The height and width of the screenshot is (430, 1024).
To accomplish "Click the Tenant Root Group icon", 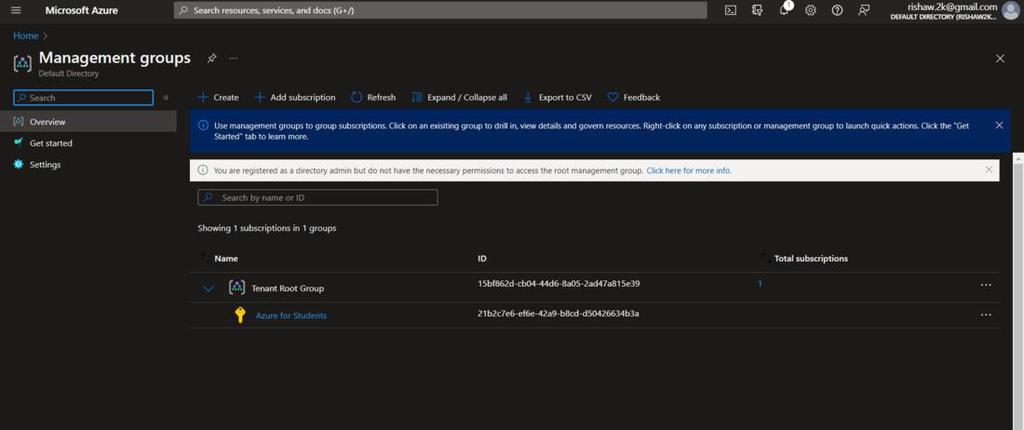I will pyautogui.click(x=236, y=288).
